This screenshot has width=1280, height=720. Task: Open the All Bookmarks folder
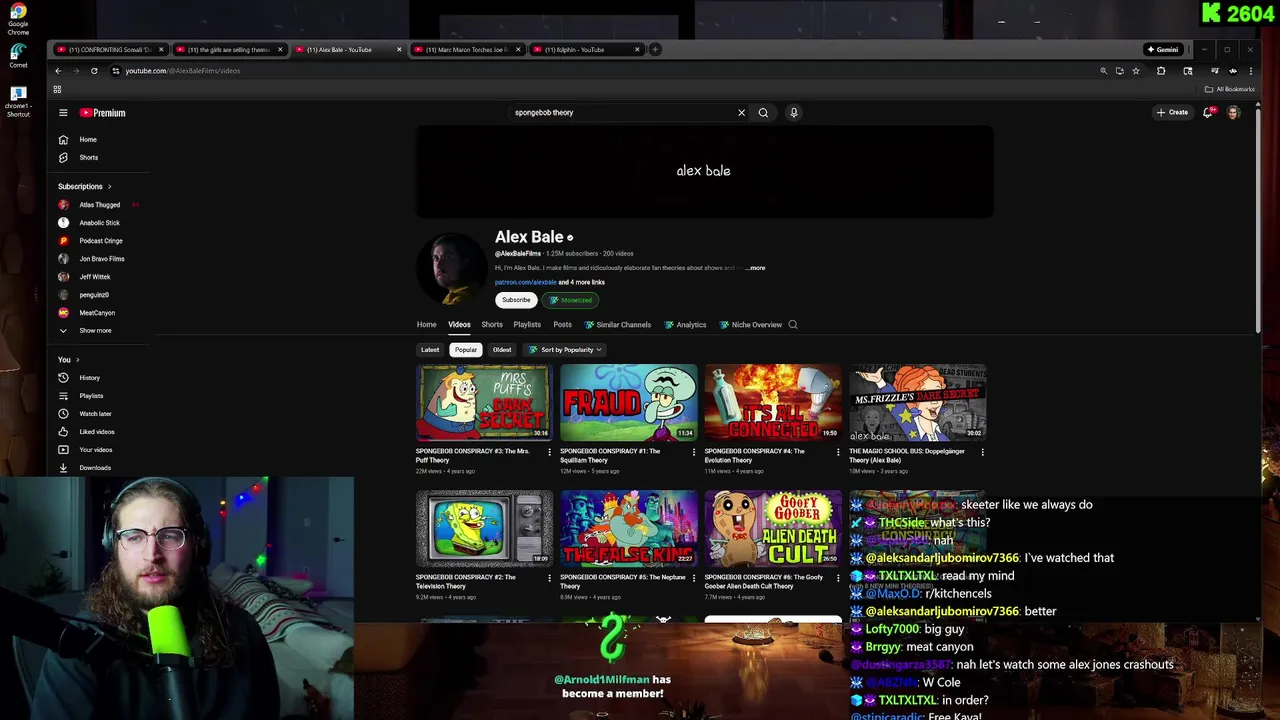click(1230, 89)
